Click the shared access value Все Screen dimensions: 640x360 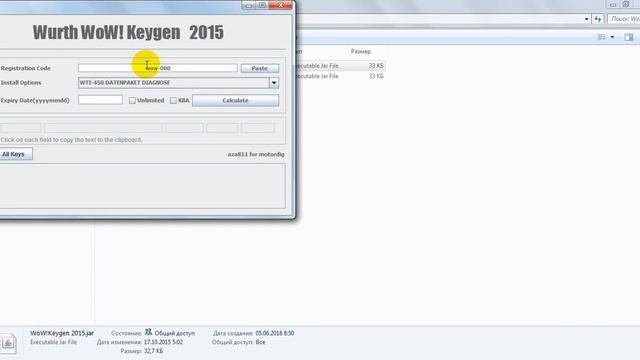(260, 342)
